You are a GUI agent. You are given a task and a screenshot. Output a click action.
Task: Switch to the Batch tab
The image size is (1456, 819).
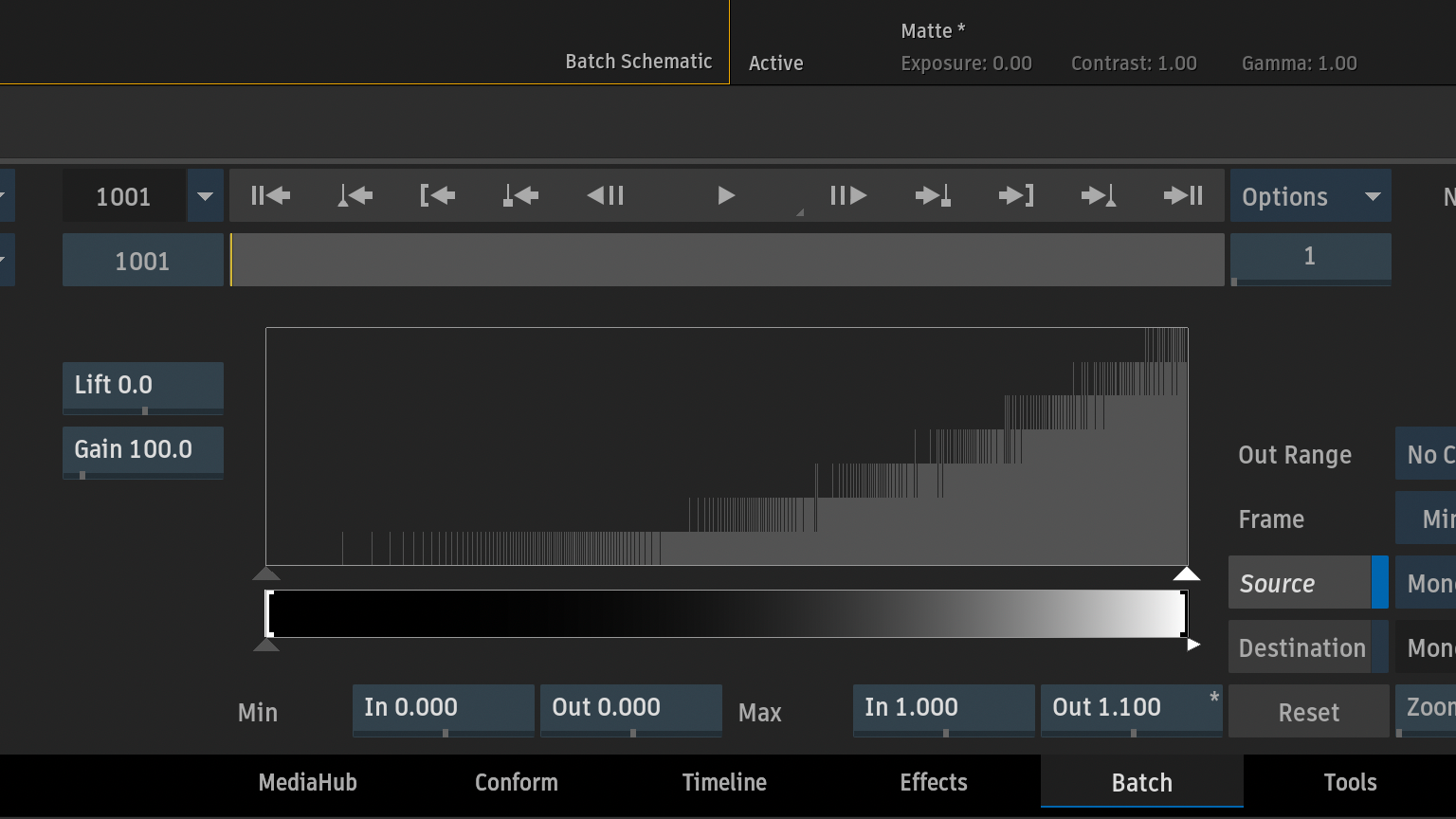point(1142,782)
